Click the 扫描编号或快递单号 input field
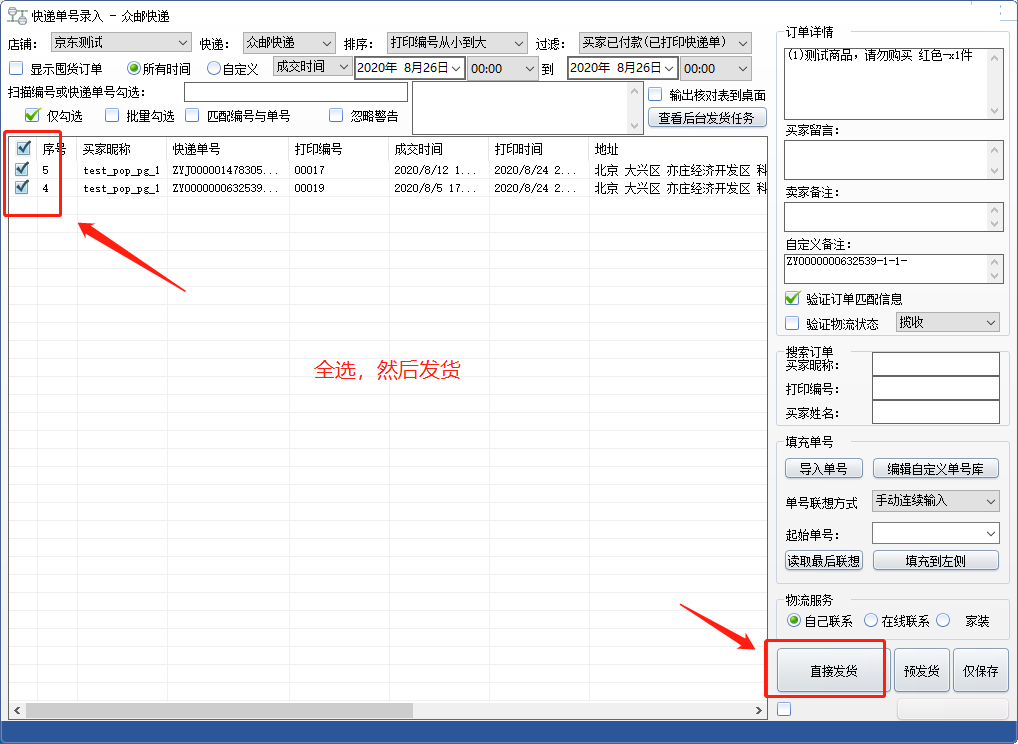1018x744 pixels. pos(295,92)
